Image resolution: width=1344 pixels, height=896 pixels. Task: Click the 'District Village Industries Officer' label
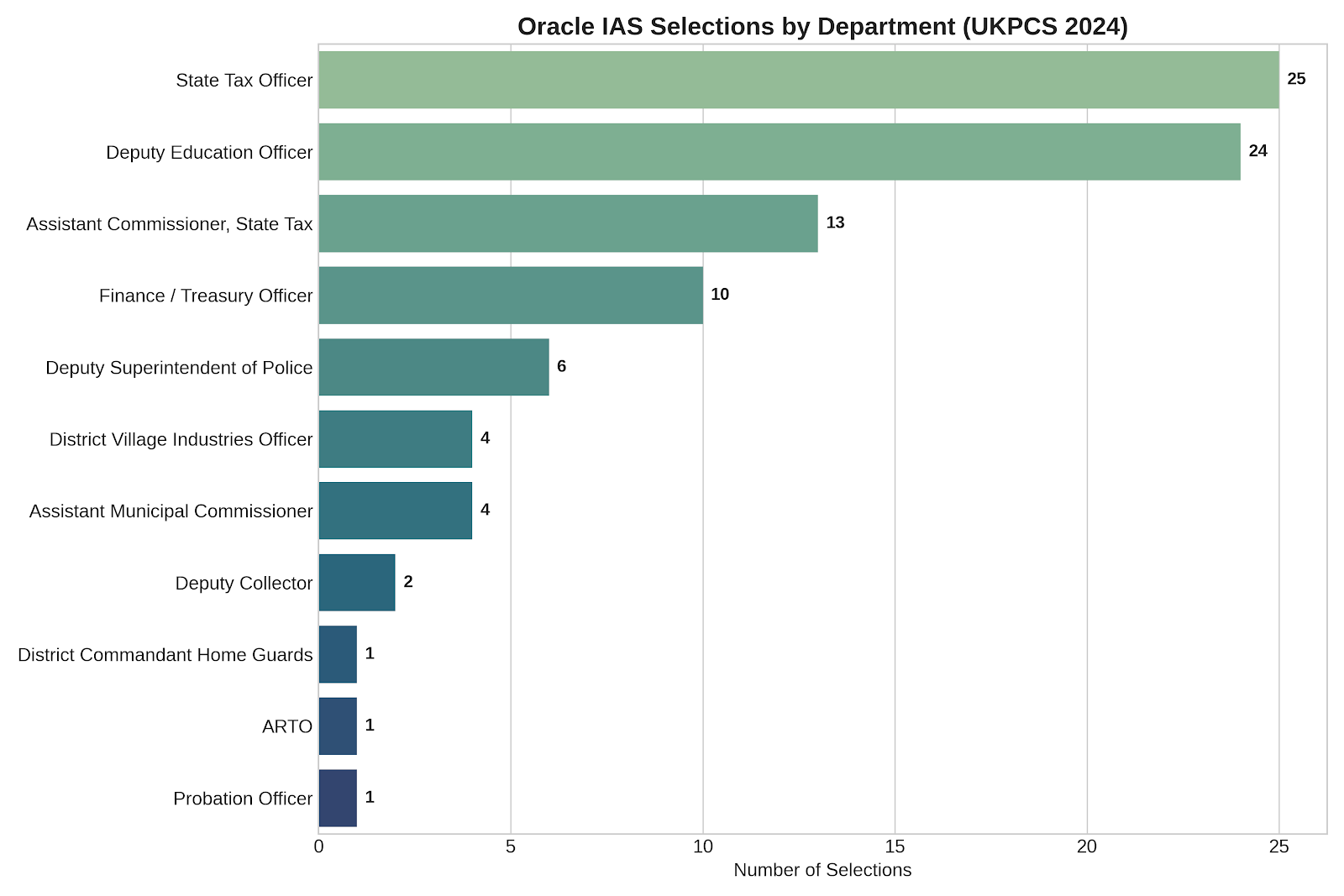coord(181,440)
